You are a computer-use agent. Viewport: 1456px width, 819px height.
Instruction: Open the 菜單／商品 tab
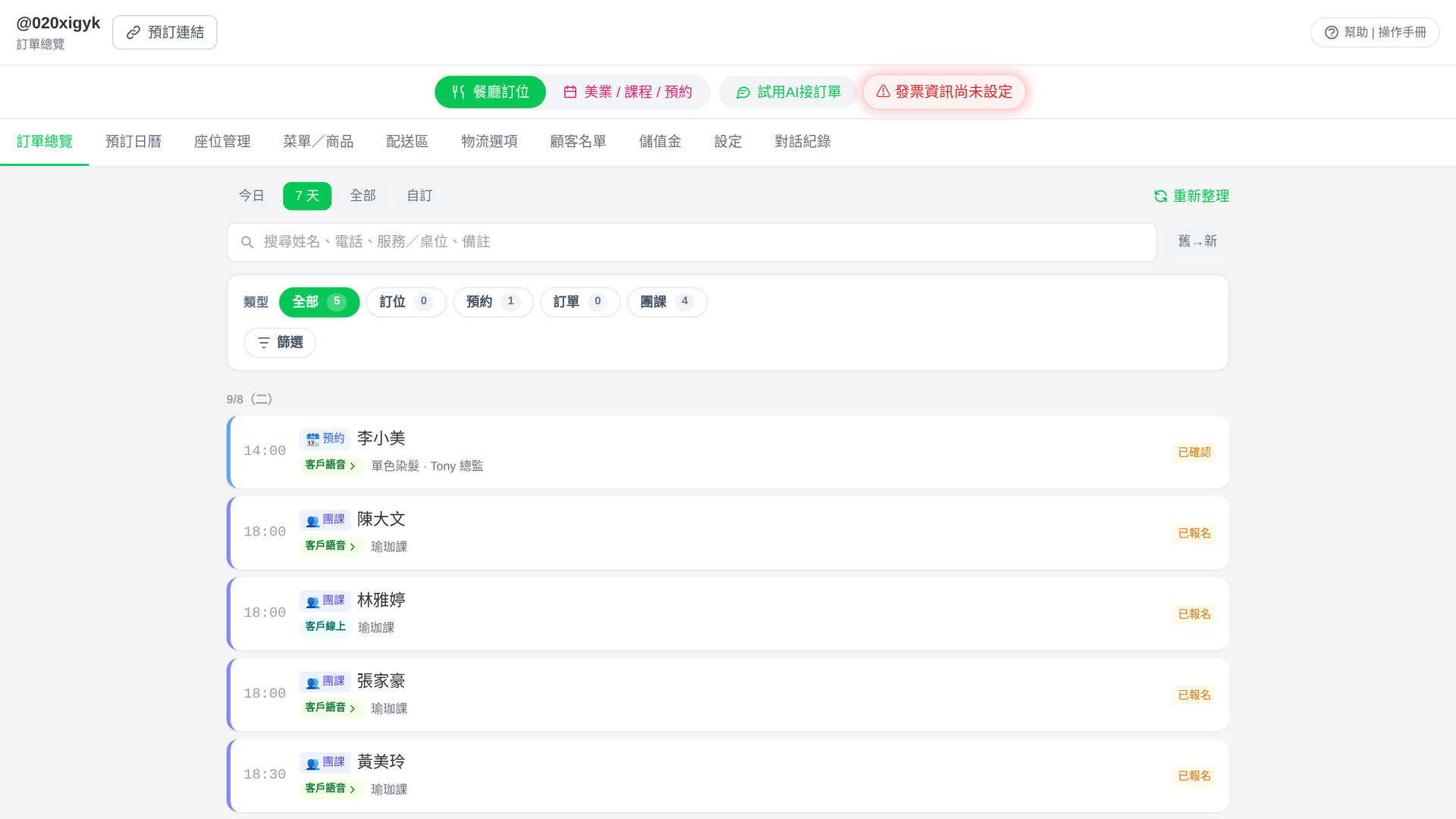point(318,142)
